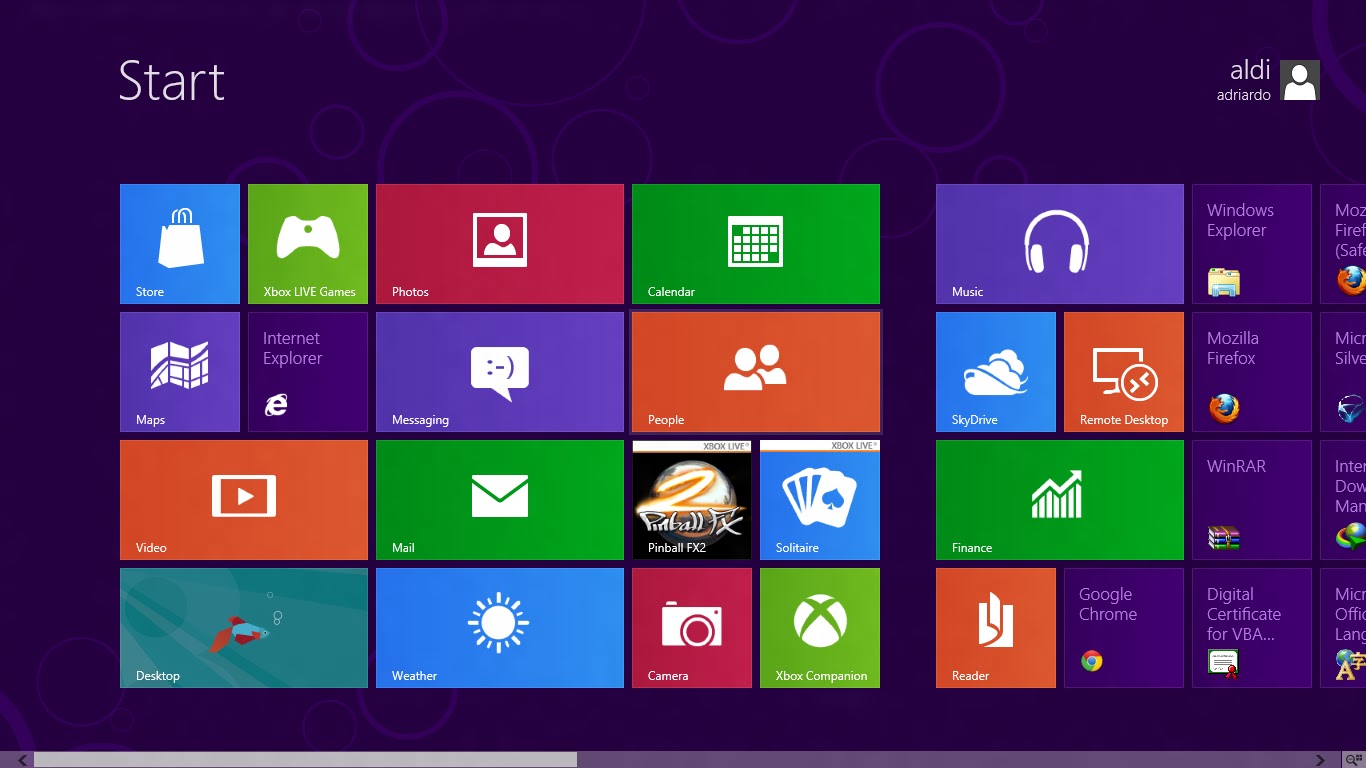Screen dimensions: 1366x768
Task: Open the Messaging app
Action: pos(499,371)
